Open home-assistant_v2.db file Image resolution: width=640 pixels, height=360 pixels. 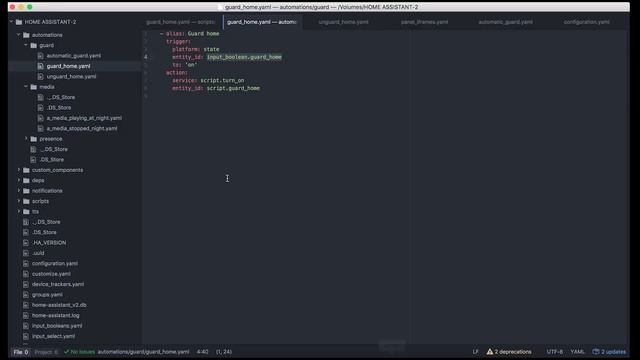click(59, 305)
